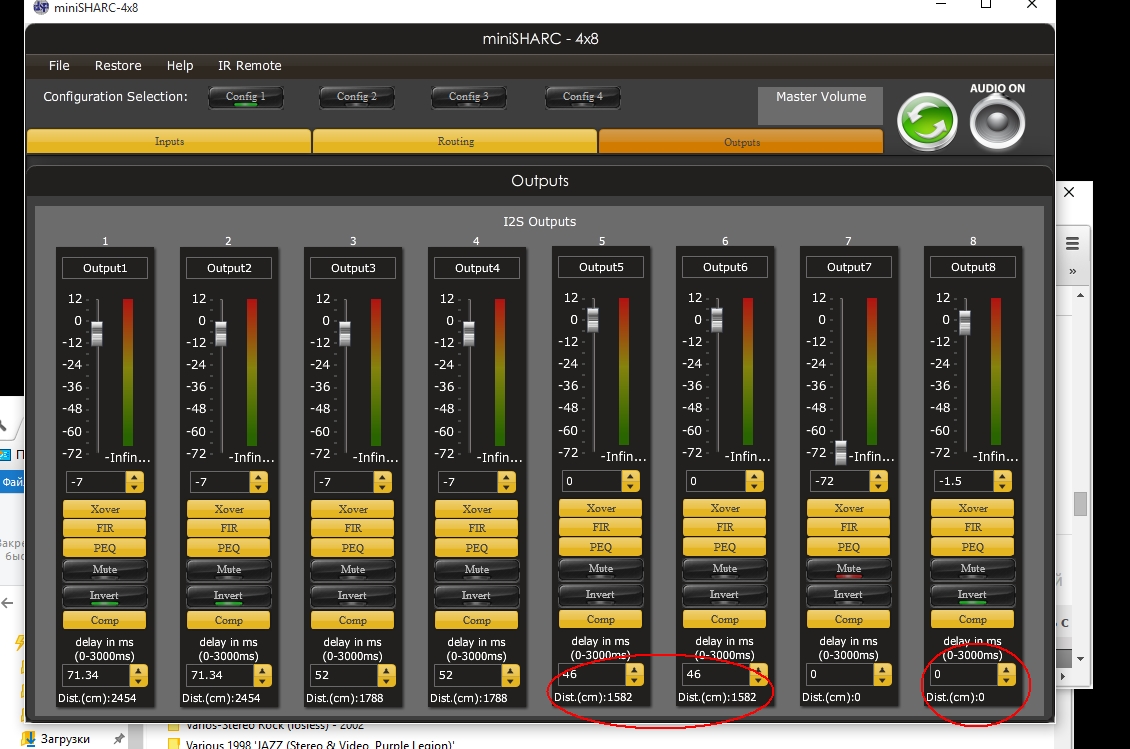Mute Output3 channel
Viewport: 1130px width, 749px height.
[x=352, y=569]
